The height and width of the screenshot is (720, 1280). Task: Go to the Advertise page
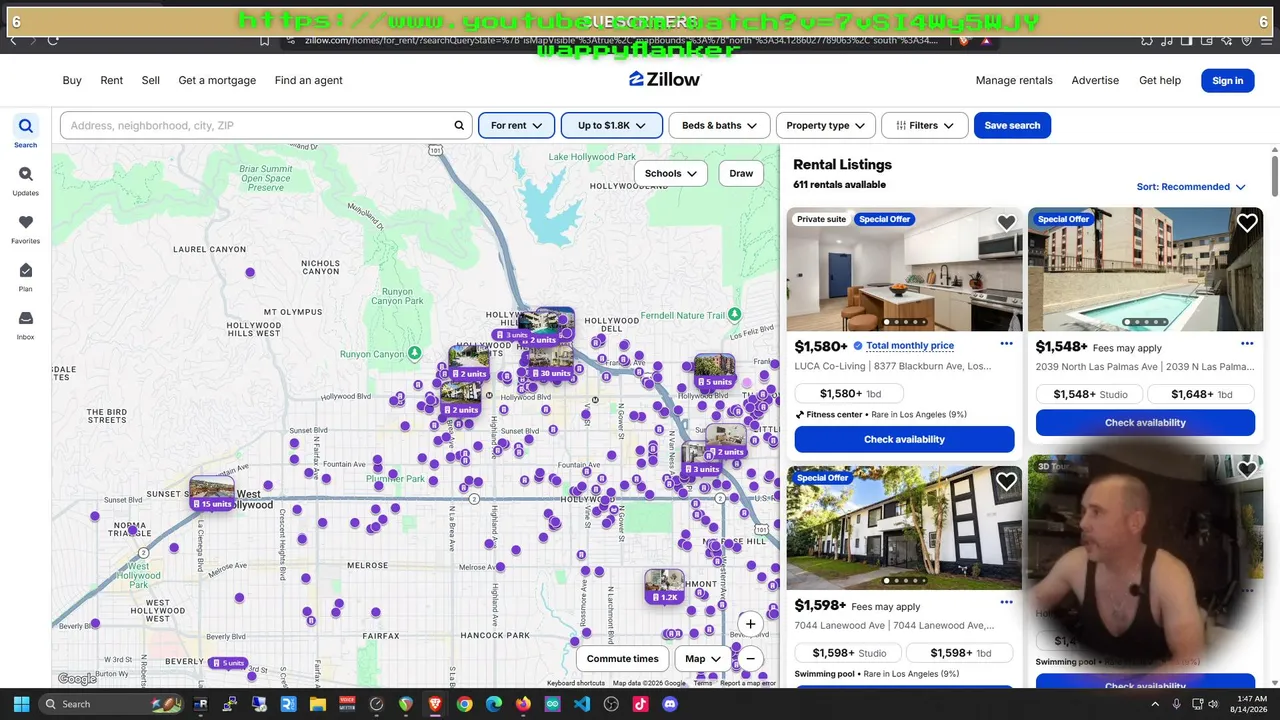(1095, 80)
